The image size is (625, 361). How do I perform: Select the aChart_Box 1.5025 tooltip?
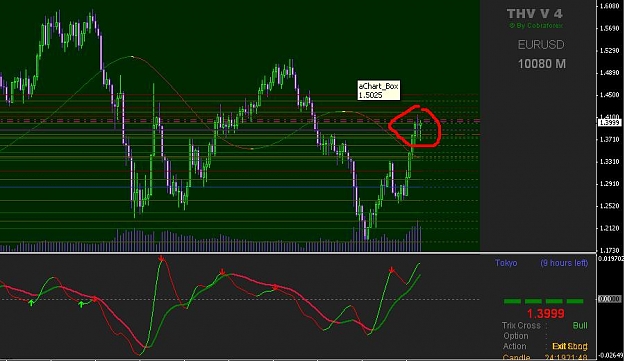tap(379, 90)
